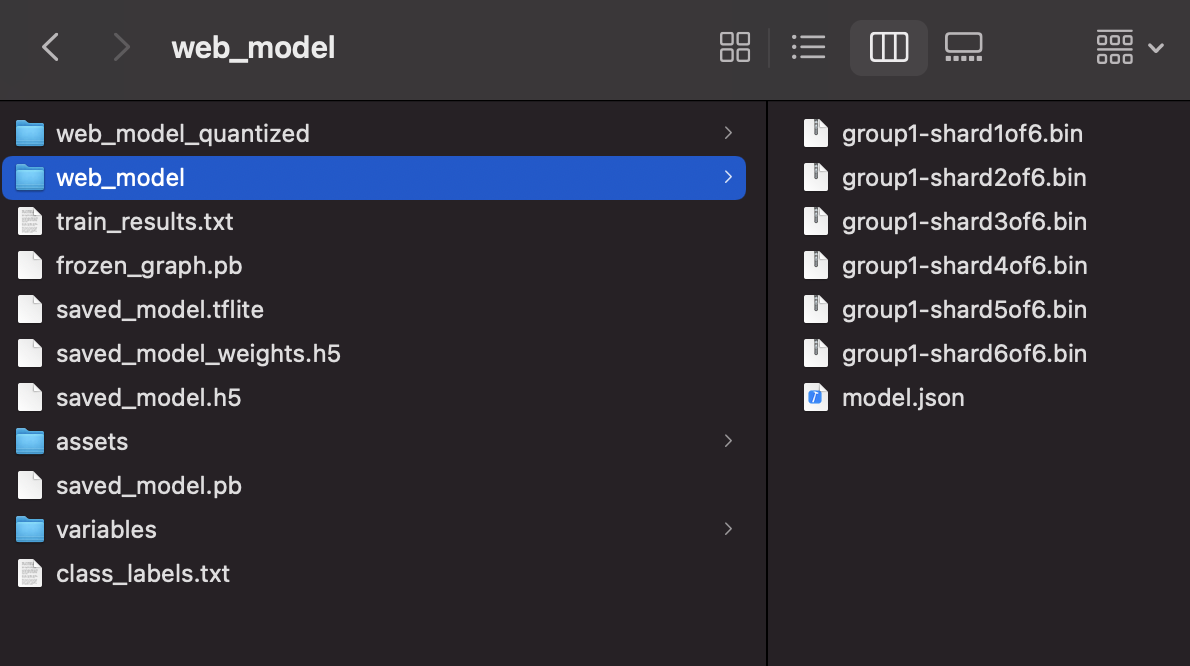
Task: Select the frozen_graph.pb file
Action: tap(150, 265)
